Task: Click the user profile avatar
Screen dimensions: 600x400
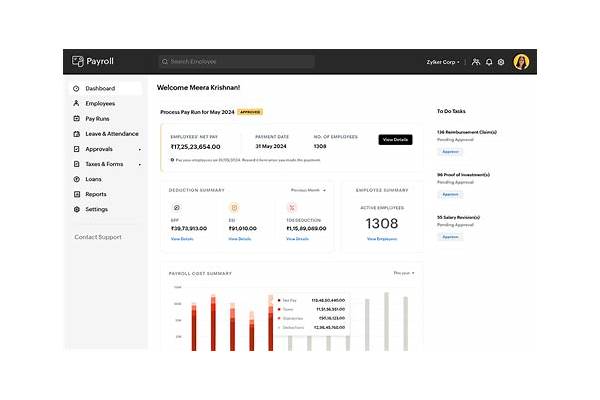Action: pyautogui.click(x=521, y=62)
